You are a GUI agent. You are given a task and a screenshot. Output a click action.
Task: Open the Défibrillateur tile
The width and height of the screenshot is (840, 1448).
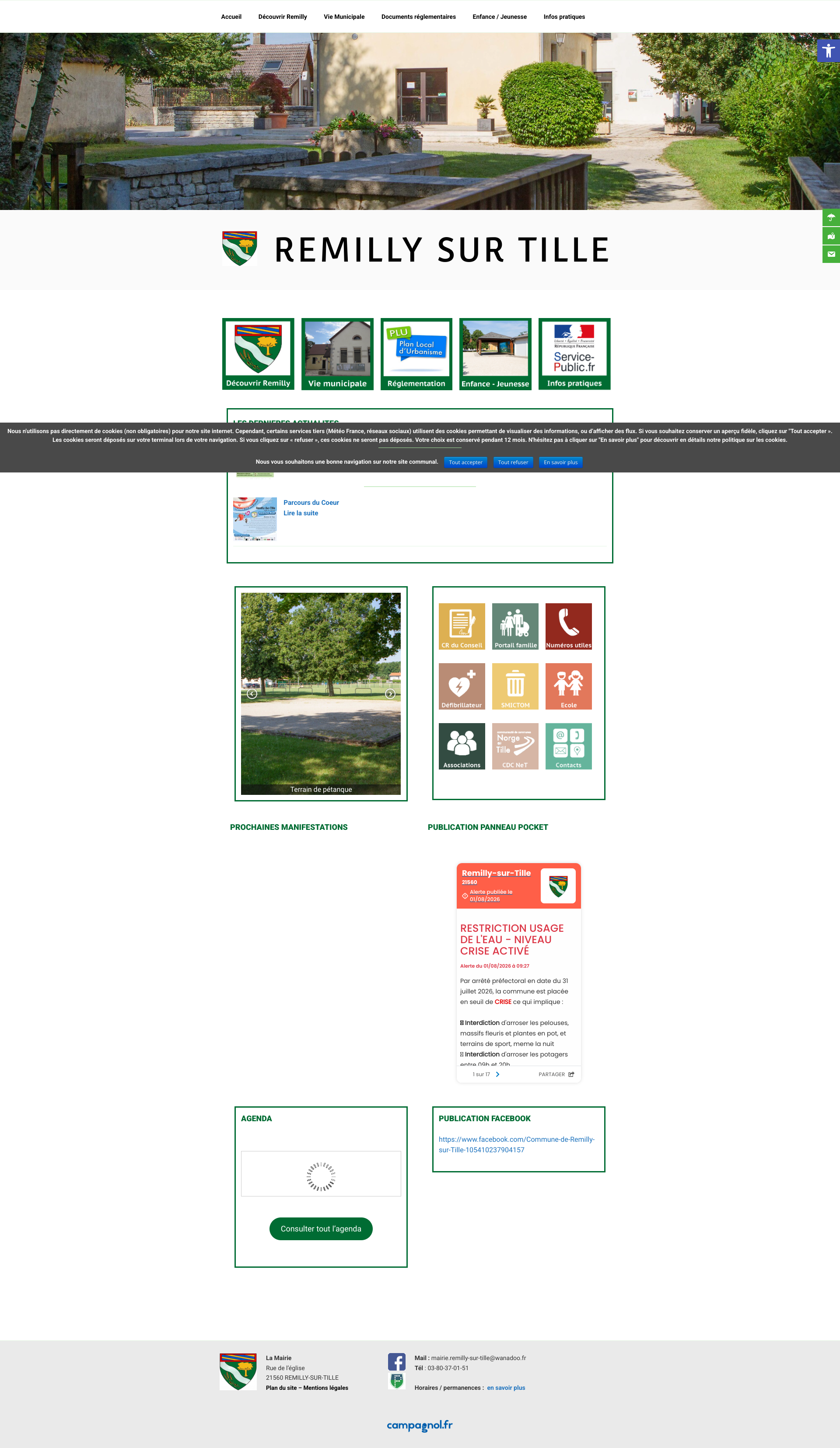pyautogui.click(x=462, y=686)
